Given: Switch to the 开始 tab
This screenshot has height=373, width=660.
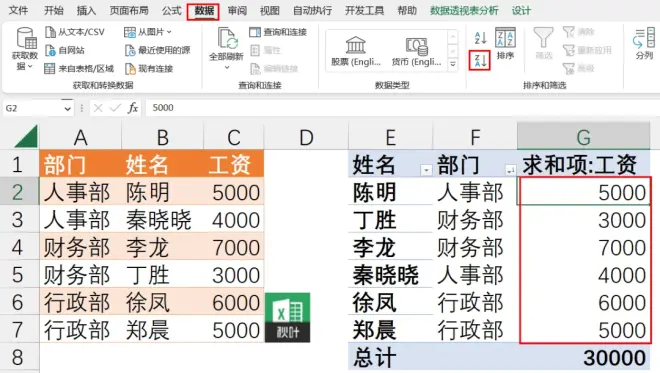Looking at the screenshot, I should tap(54, 11).
